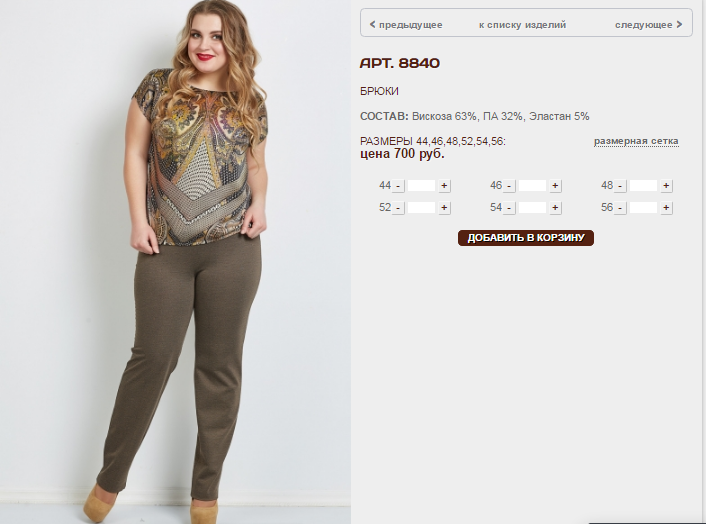Decrease quantity for size 48

[x=620, y=185]
